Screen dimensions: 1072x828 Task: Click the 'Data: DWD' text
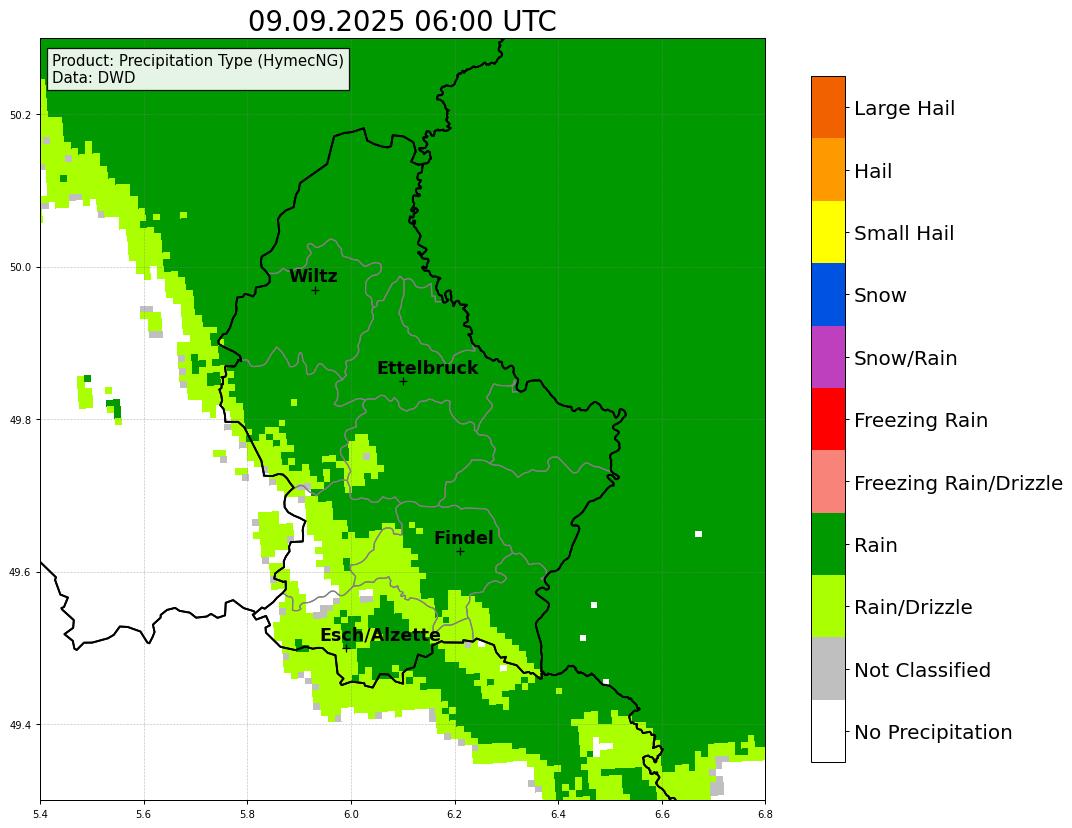pos(94,78)
